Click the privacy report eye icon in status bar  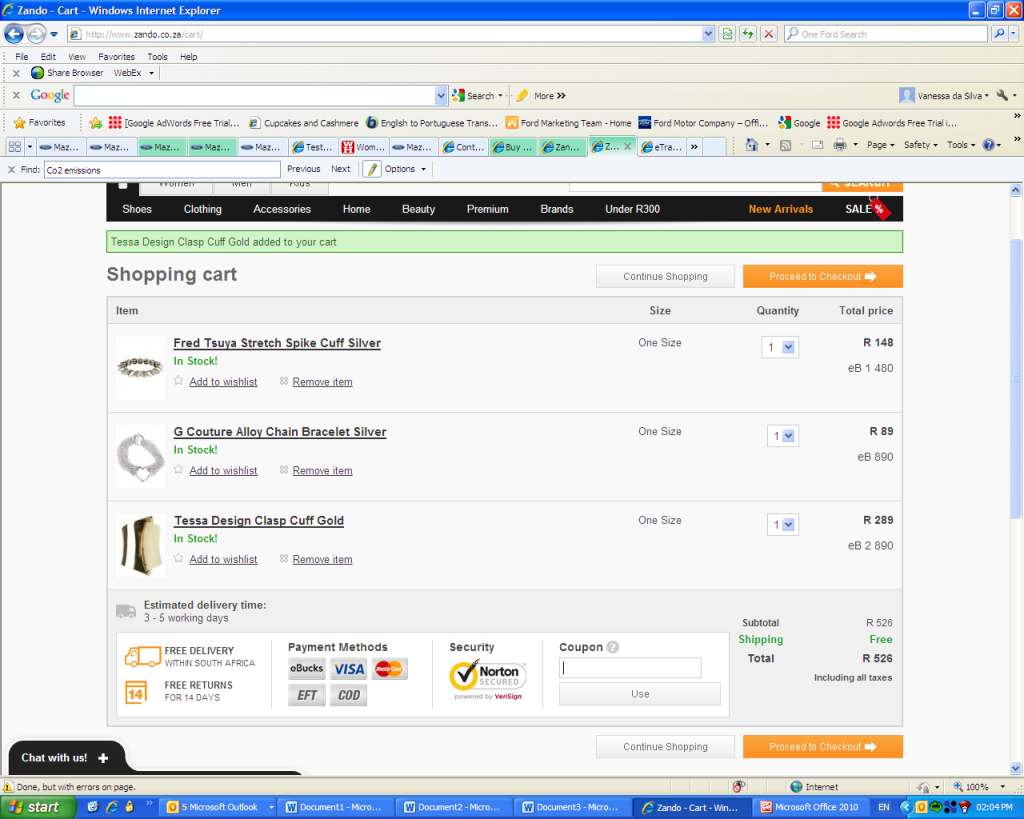[x=739, y=786]
